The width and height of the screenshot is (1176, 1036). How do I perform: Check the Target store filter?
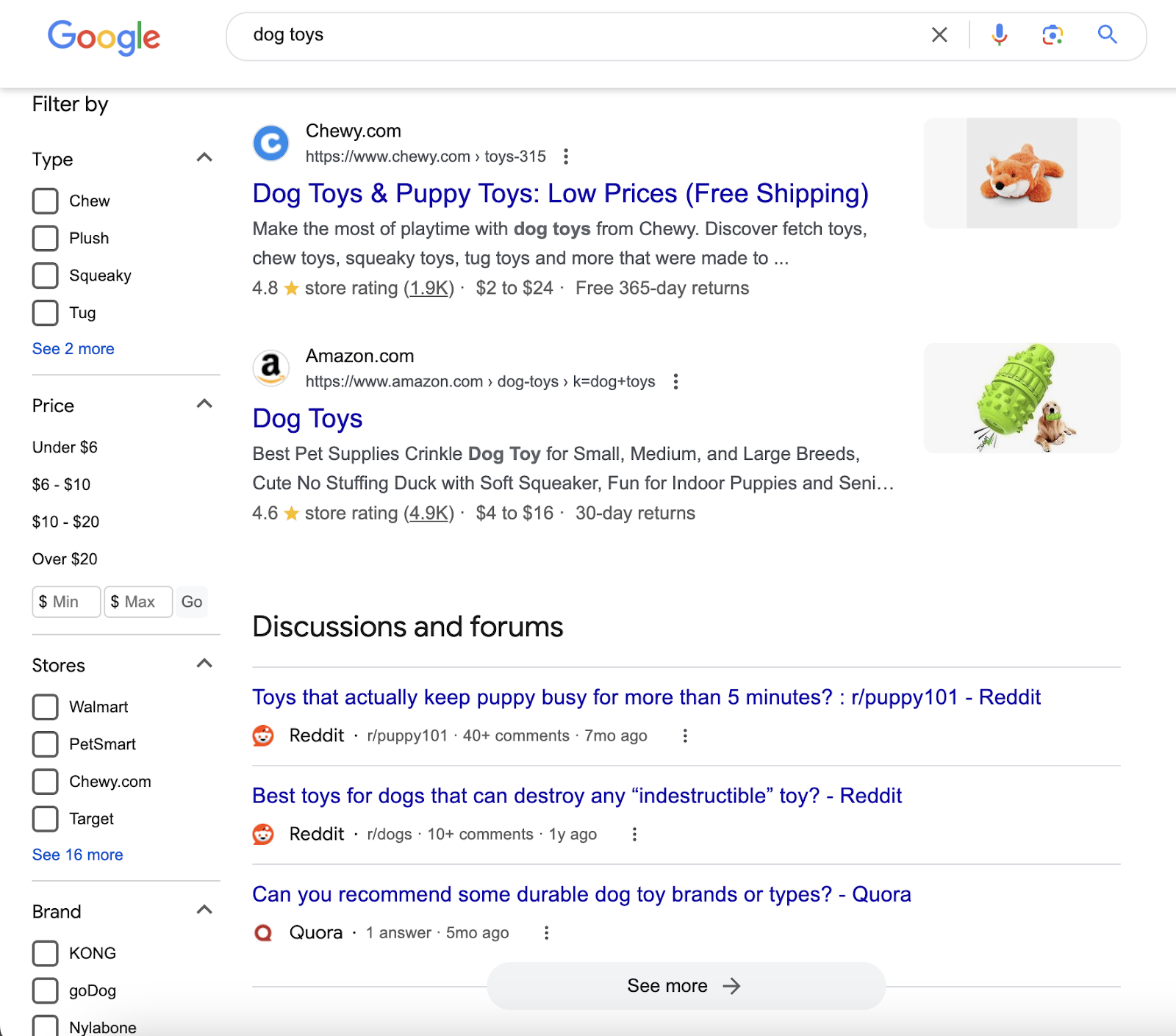[46, 819]
